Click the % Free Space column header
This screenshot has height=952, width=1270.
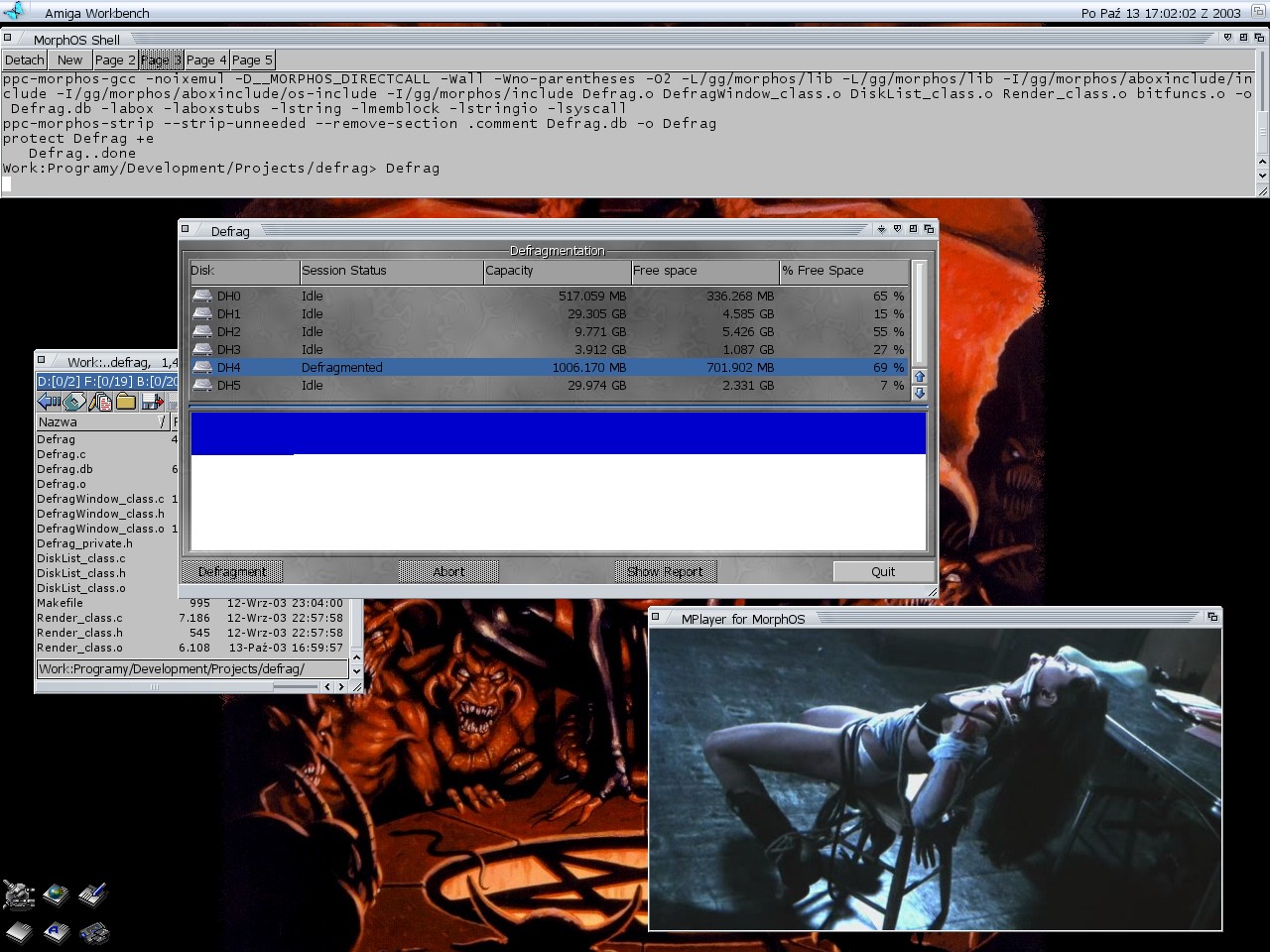[843, 271]
